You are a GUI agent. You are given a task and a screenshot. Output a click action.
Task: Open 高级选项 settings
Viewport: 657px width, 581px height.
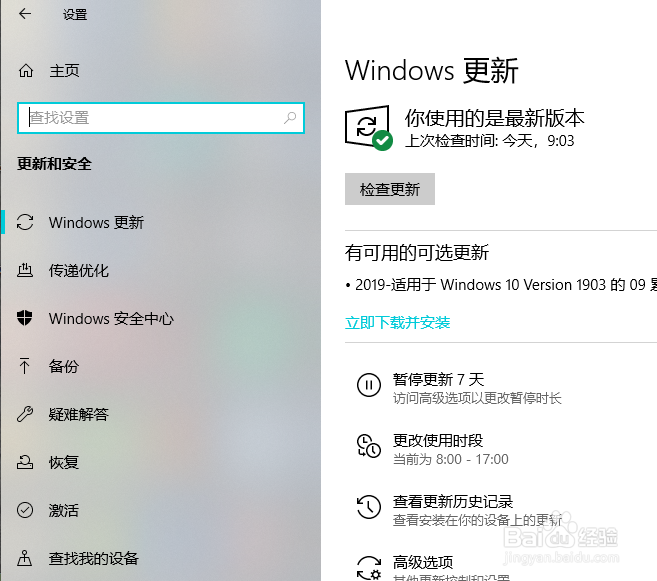(x=423, y=562)
